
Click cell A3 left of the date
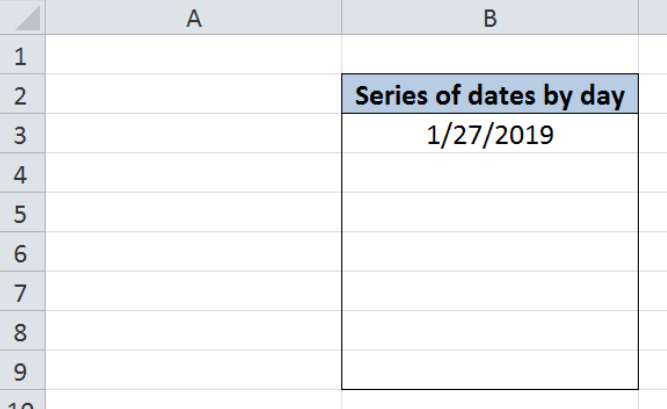194,133
